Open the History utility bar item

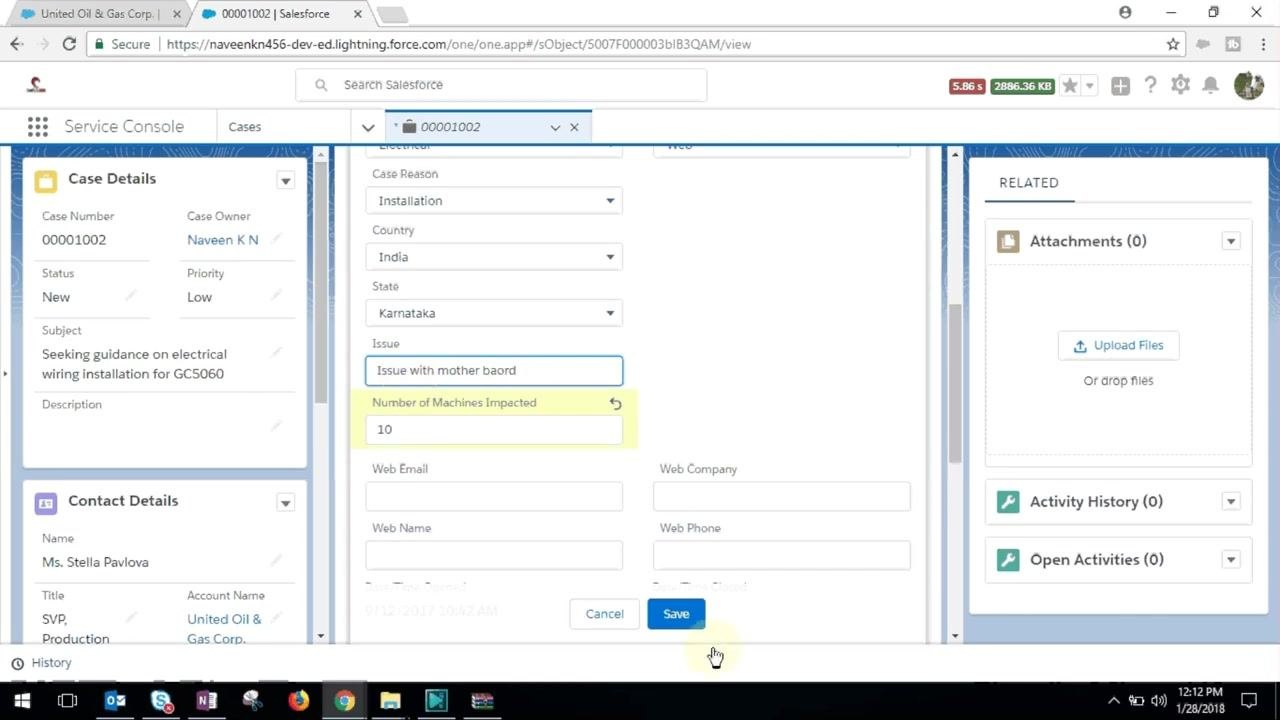click(42, 663)
